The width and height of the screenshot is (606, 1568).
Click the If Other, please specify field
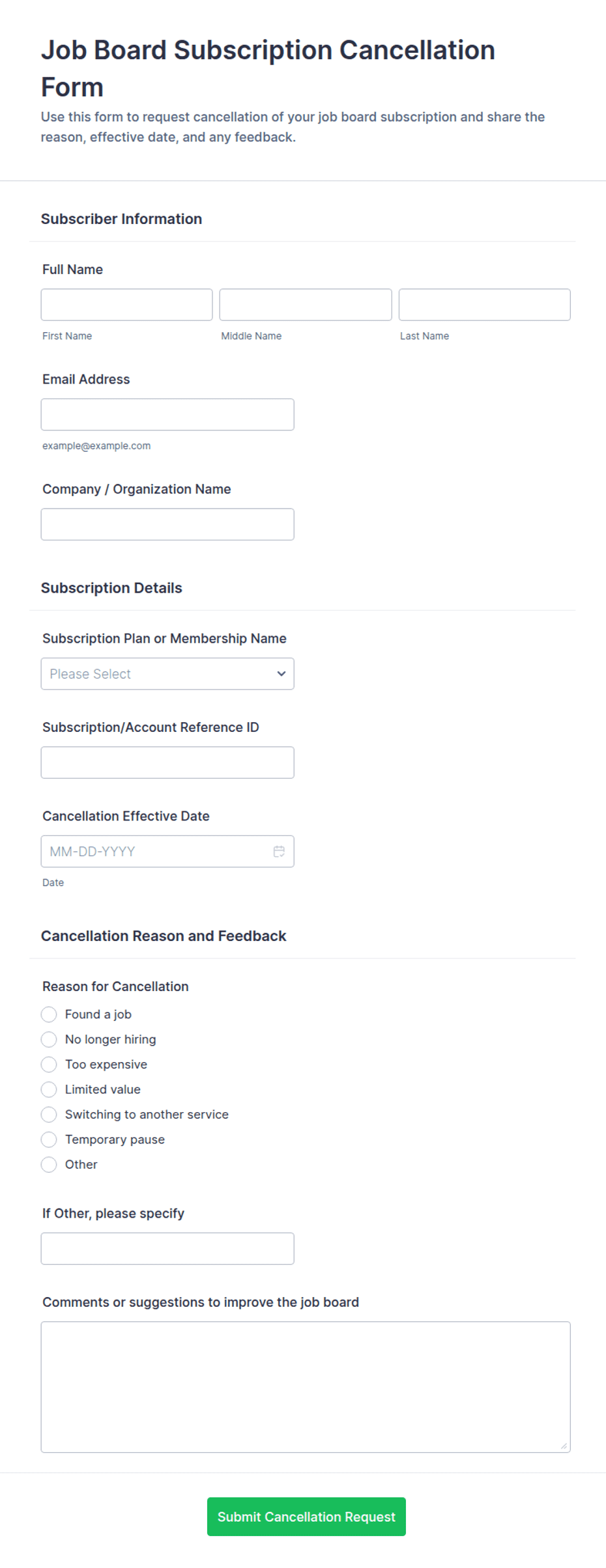point(167,1248)
